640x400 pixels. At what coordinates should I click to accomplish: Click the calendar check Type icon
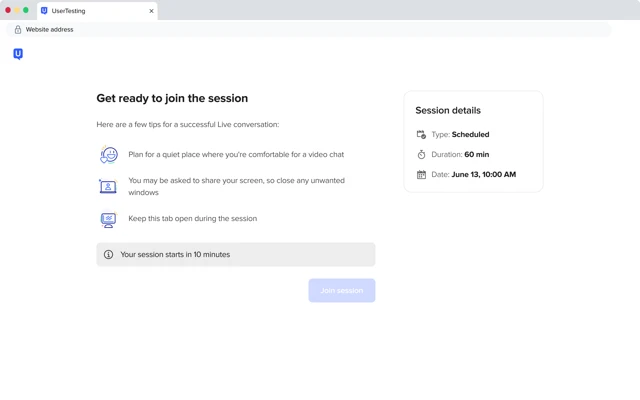(x=421, y=134)
